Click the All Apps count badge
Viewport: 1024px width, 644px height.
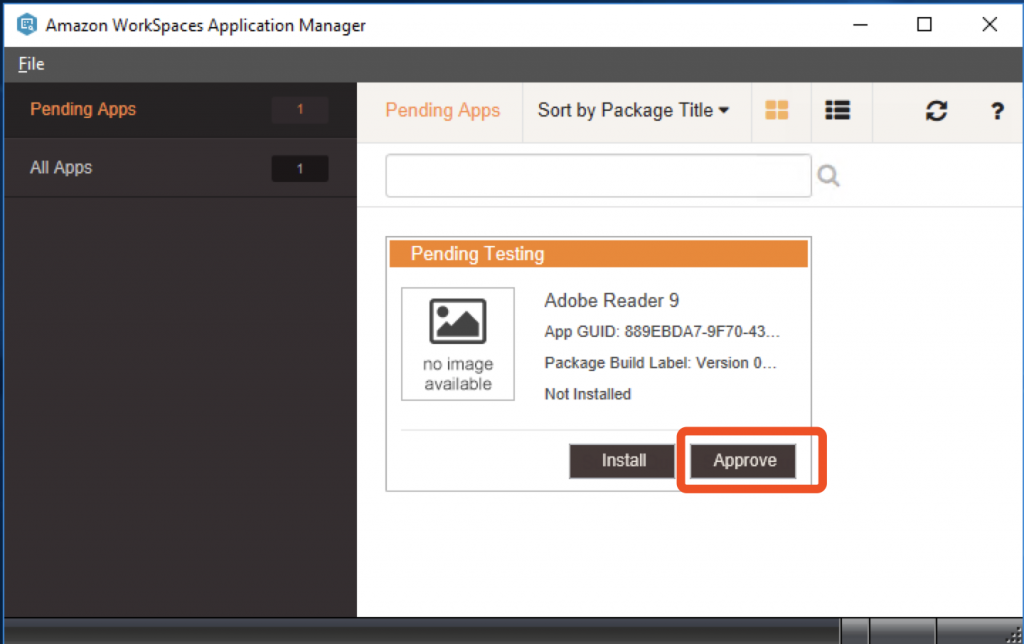point(300,169)
